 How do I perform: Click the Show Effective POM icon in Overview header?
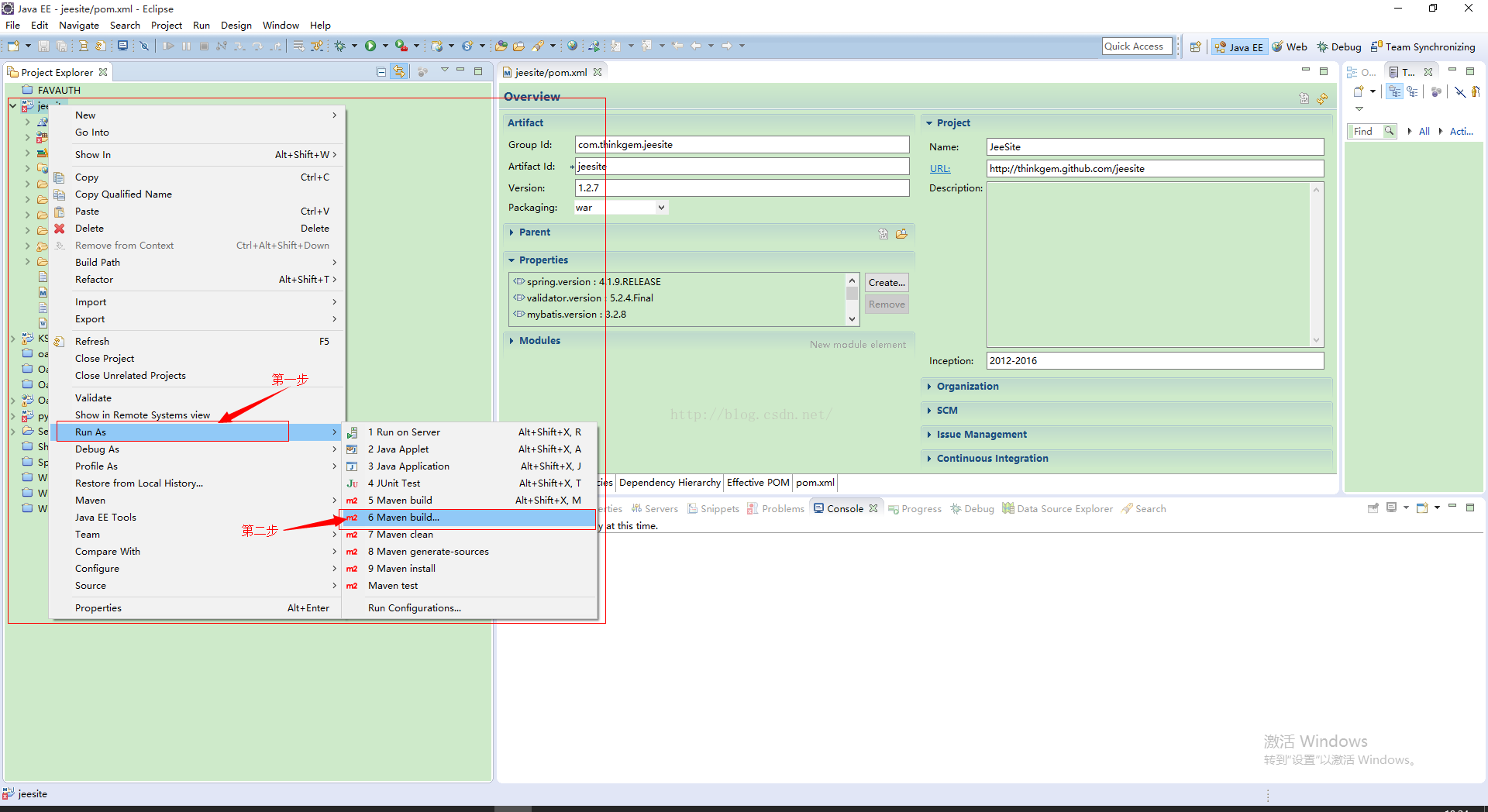(x=1304, y=98)
